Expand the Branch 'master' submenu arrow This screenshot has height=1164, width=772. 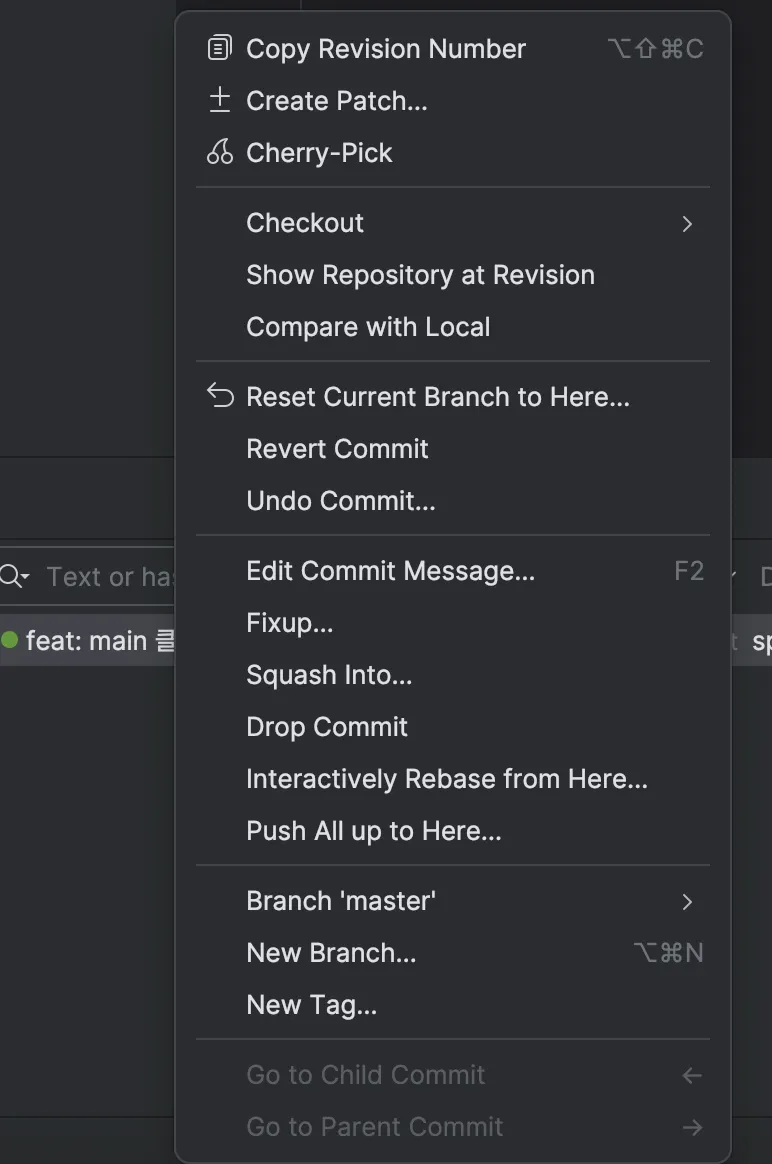pos(687,901)
